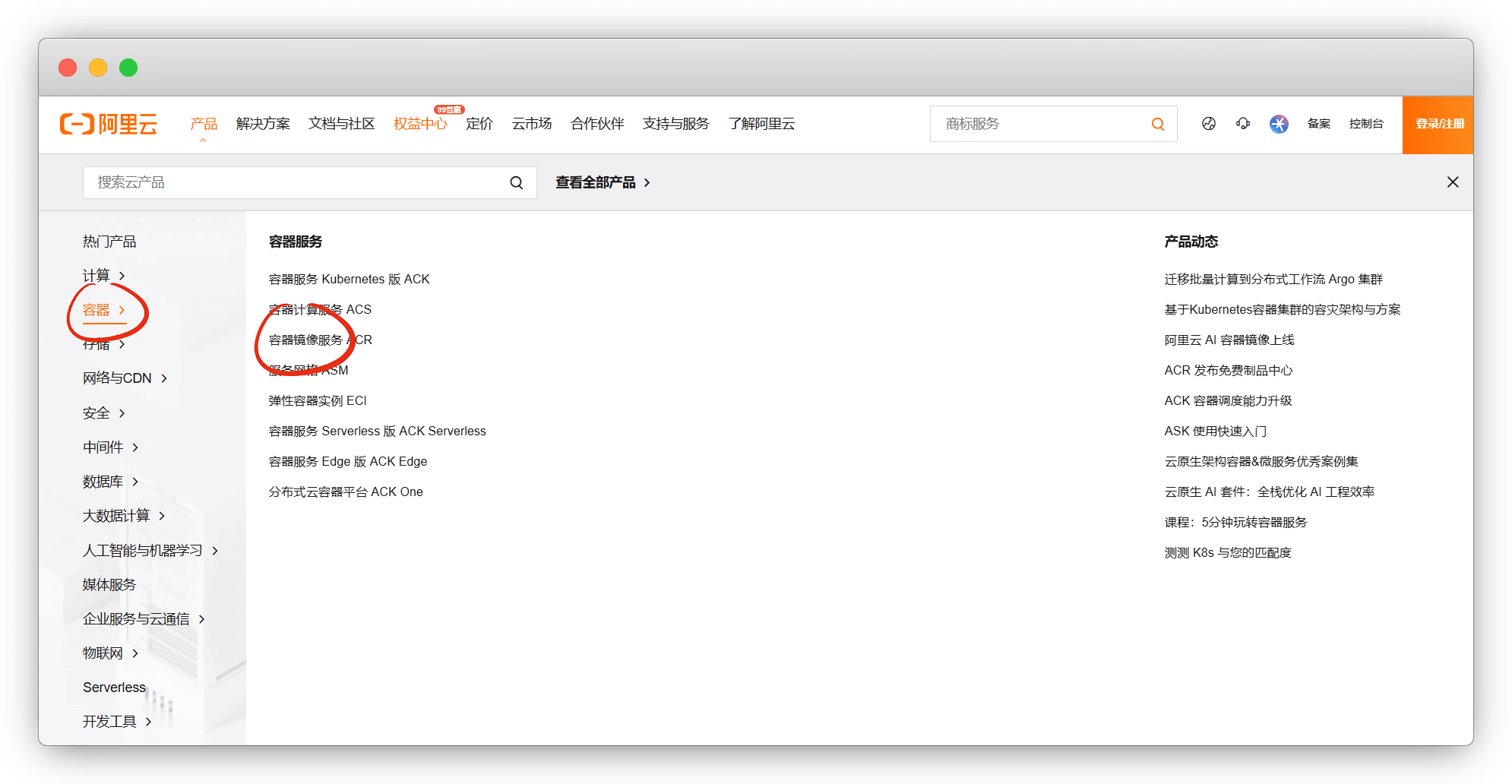Click the colorful AI assistant icon
This screenshot has width=1512, height=784.
point(1279,124)
